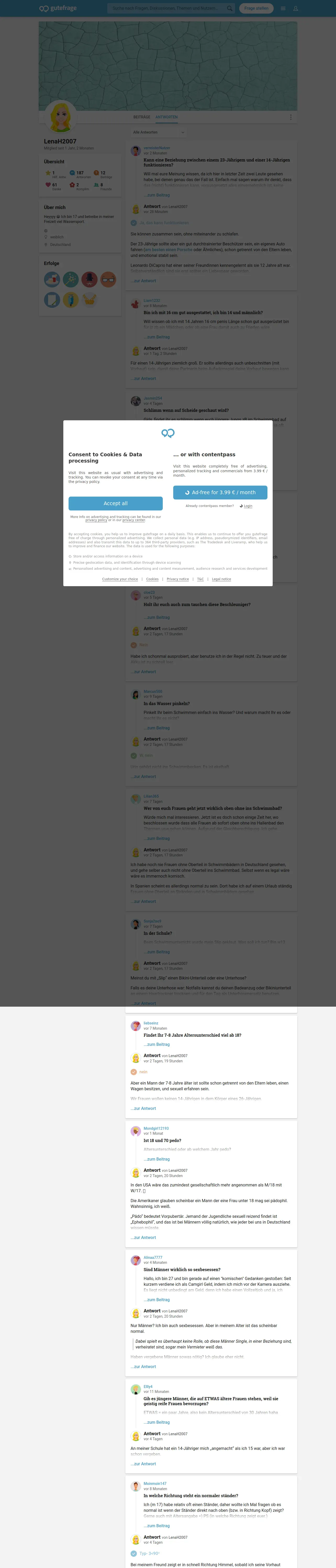Click the privacy center link in dialog

(133, 520)
